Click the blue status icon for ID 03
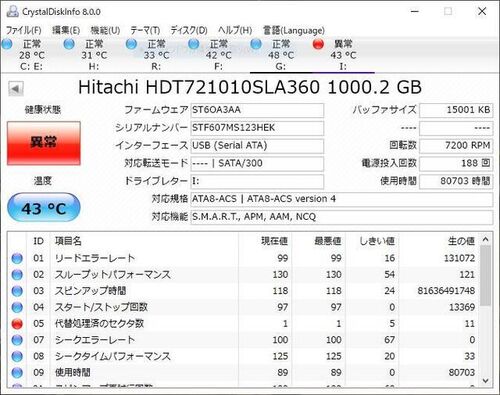500x395 pixels. (17, 291)
